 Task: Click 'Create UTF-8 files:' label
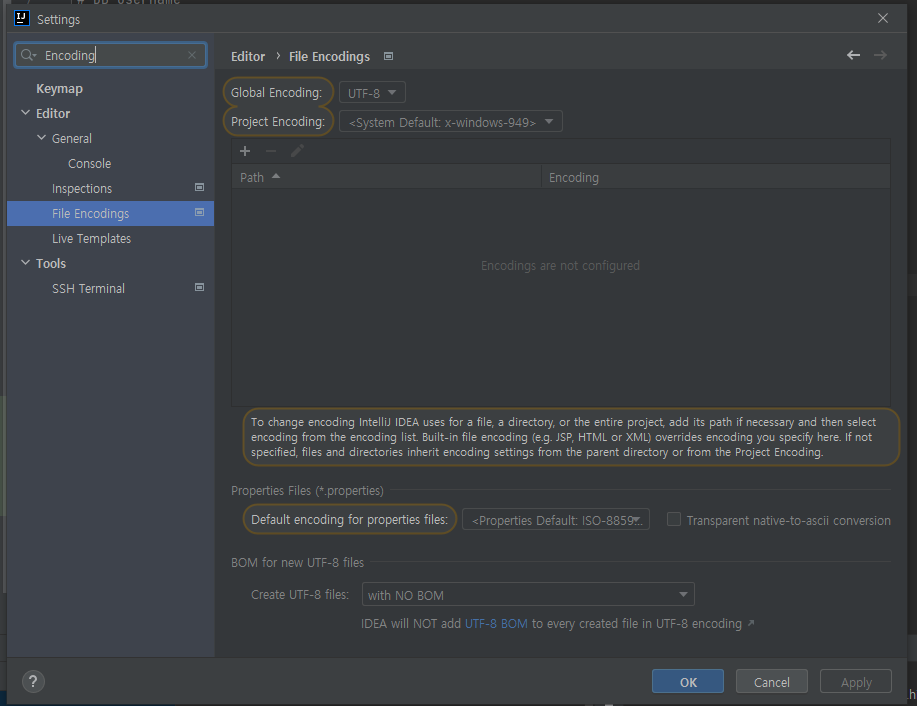click(299, 594)
